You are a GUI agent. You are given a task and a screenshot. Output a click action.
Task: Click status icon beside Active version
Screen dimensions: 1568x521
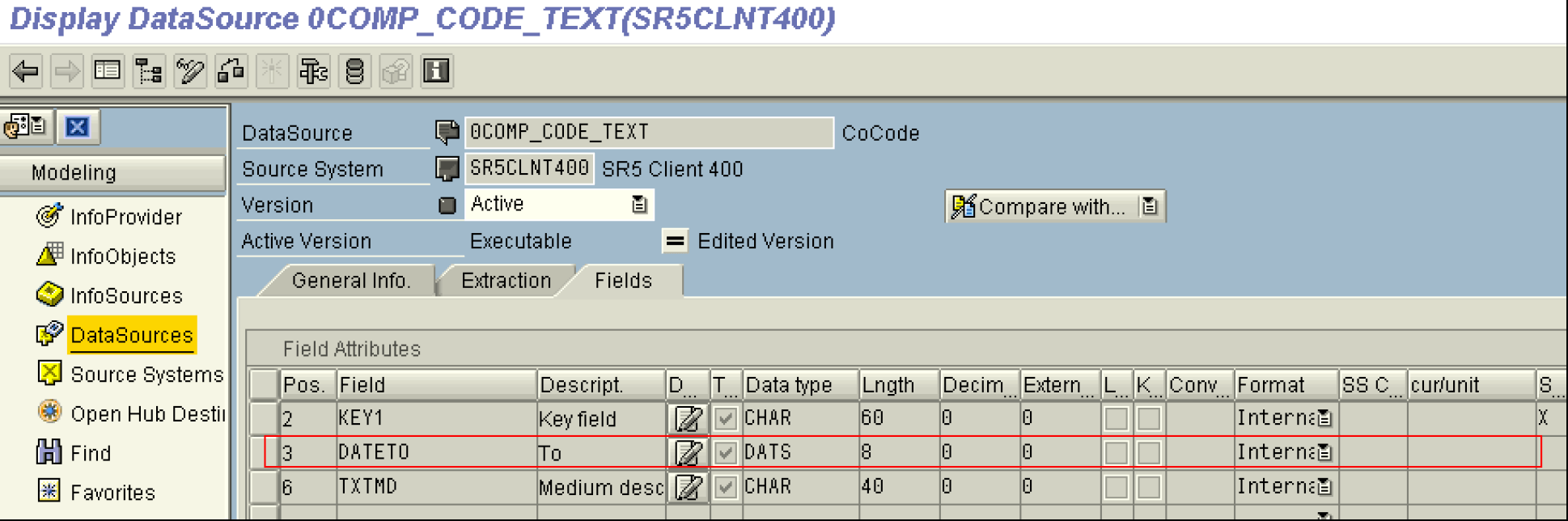[x=447, y=205]
